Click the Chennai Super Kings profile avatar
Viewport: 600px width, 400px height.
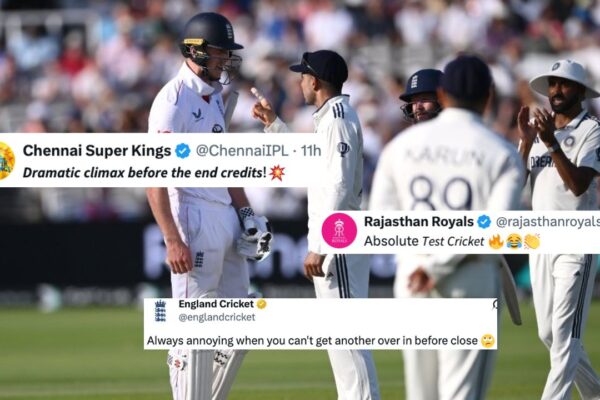pos(7,161)
